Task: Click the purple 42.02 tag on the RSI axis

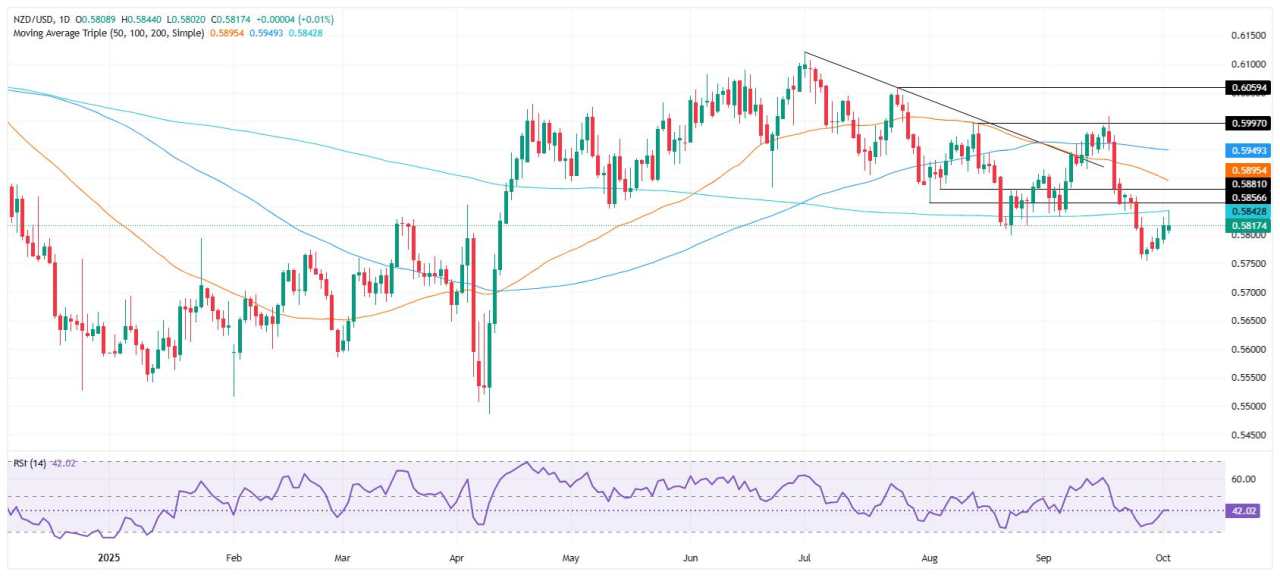Action: 1243,511
